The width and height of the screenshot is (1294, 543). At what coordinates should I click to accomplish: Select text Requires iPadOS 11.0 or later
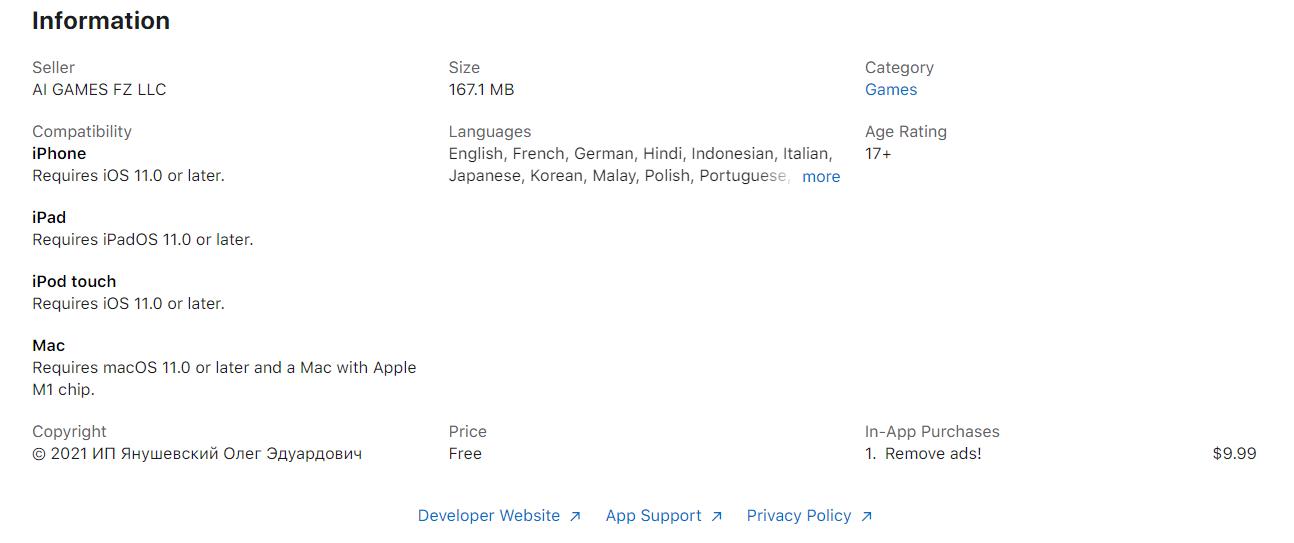pos(142,239)
